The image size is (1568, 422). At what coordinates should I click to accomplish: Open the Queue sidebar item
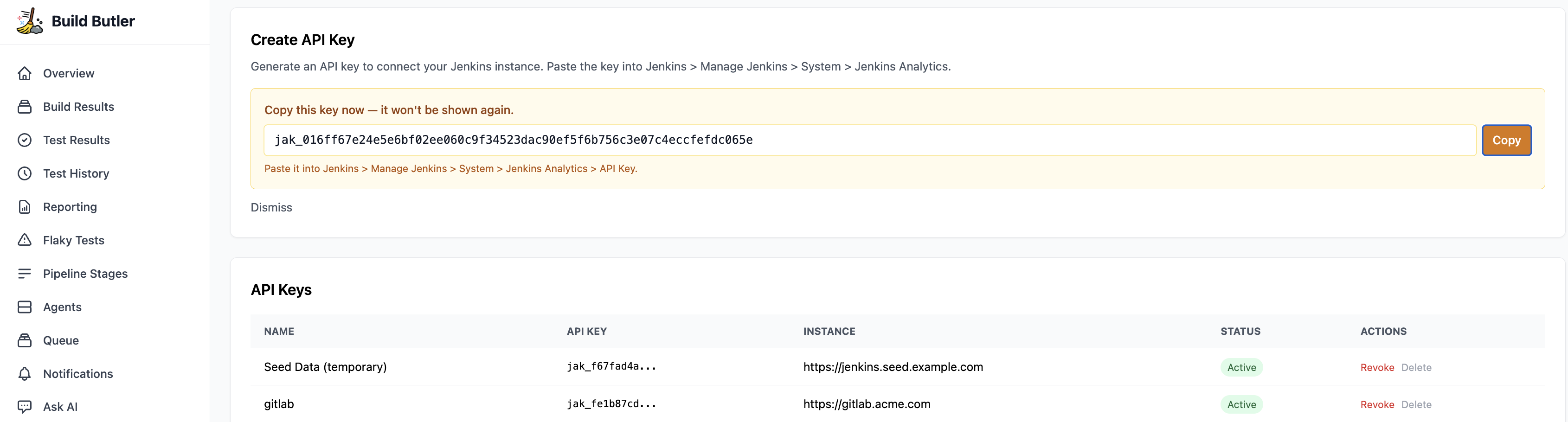[x=61, y=340]
